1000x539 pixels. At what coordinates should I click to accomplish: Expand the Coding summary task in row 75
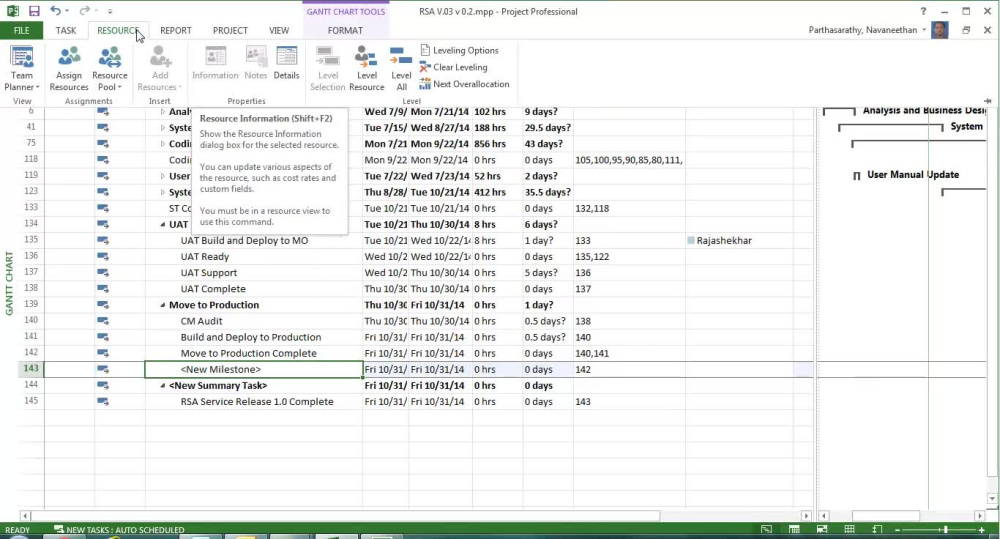[x=163, y=144]
